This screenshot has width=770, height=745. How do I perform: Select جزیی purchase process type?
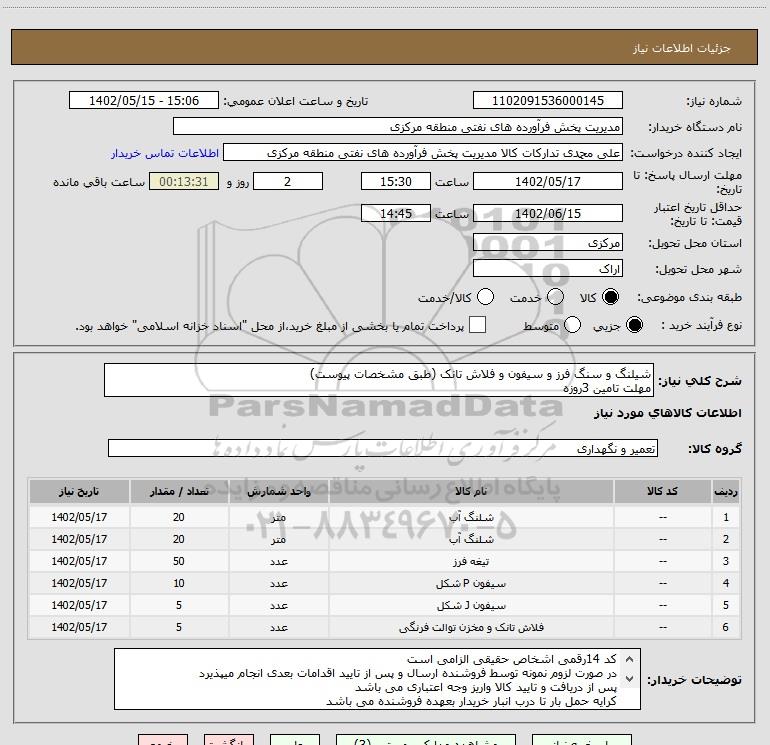(634, 325)
